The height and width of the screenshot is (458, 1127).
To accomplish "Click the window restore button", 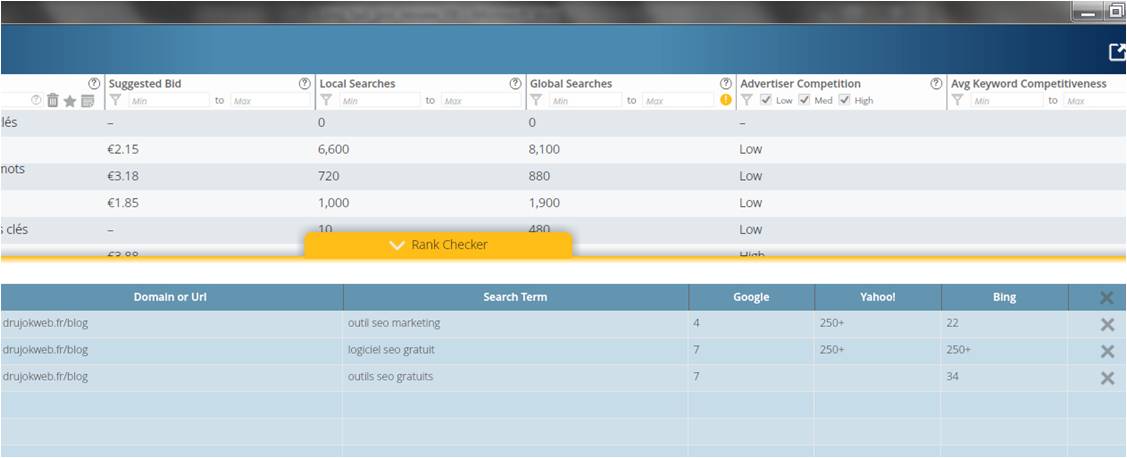I will pyautogui.click(x=1118, y=12).
